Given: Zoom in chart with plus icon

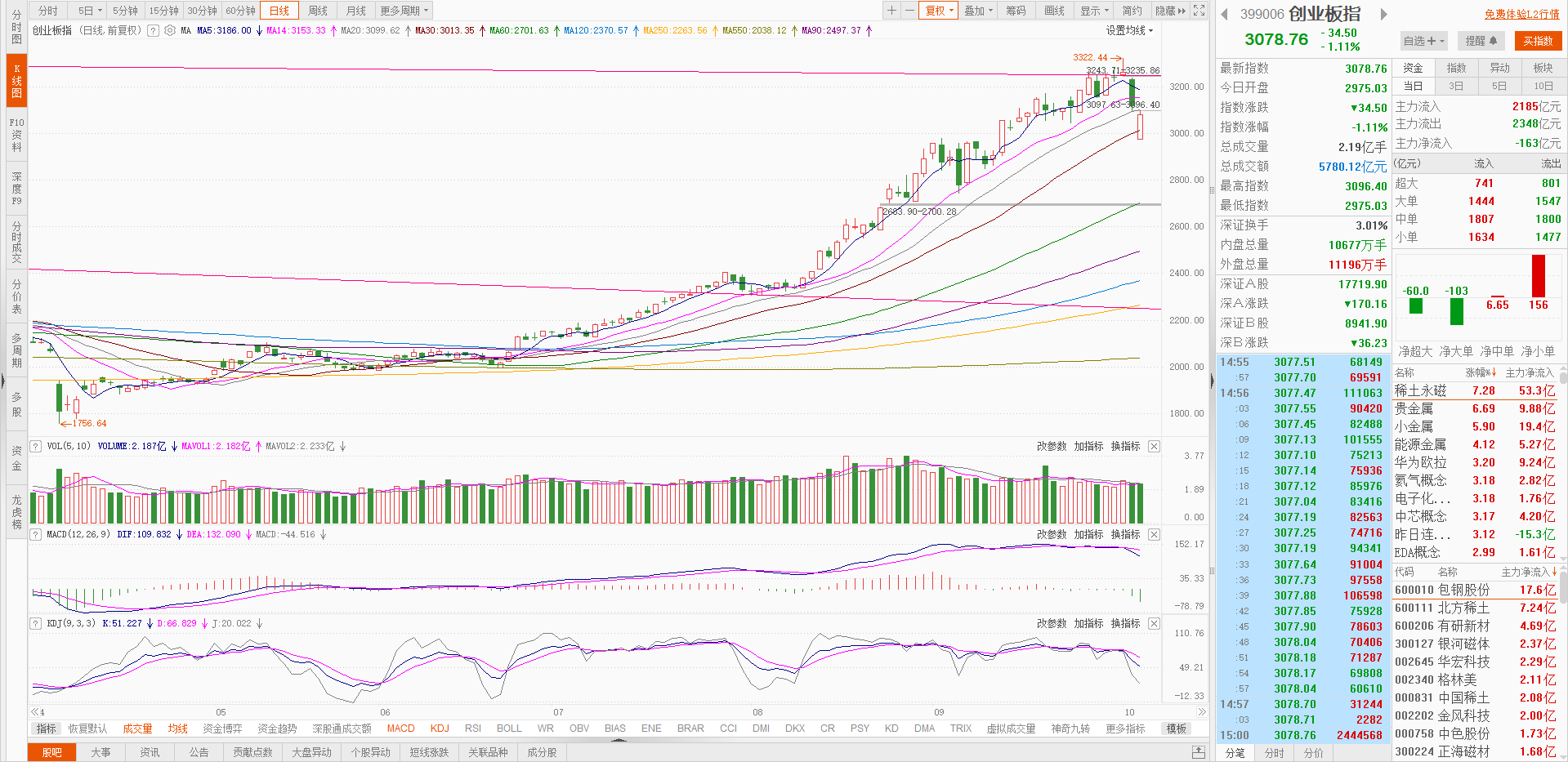Looking at the screenshot, I should (x=892, y=11).
